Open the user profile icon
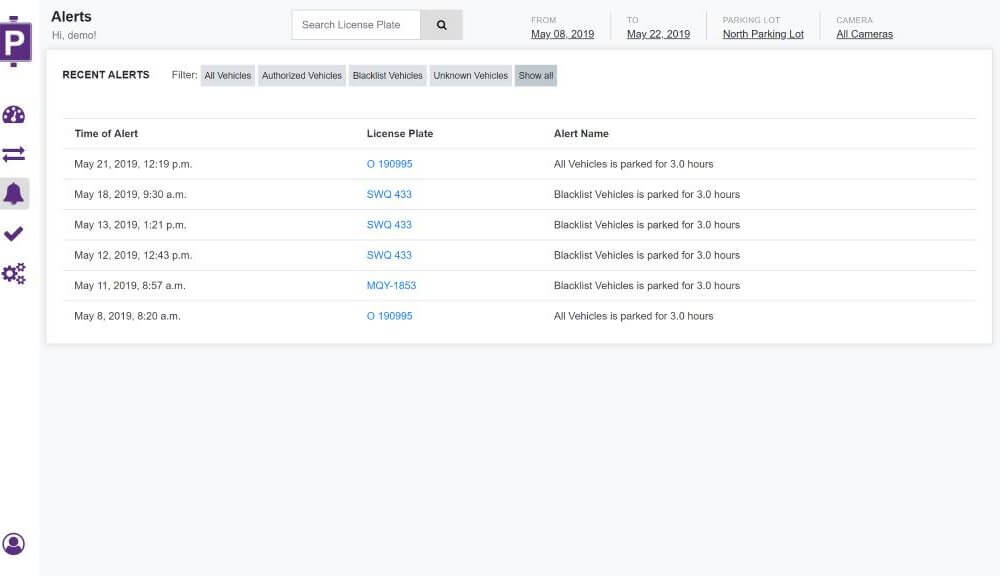Image resolution: width=1000 pixels, height=576 pixels. click(13, 544)
